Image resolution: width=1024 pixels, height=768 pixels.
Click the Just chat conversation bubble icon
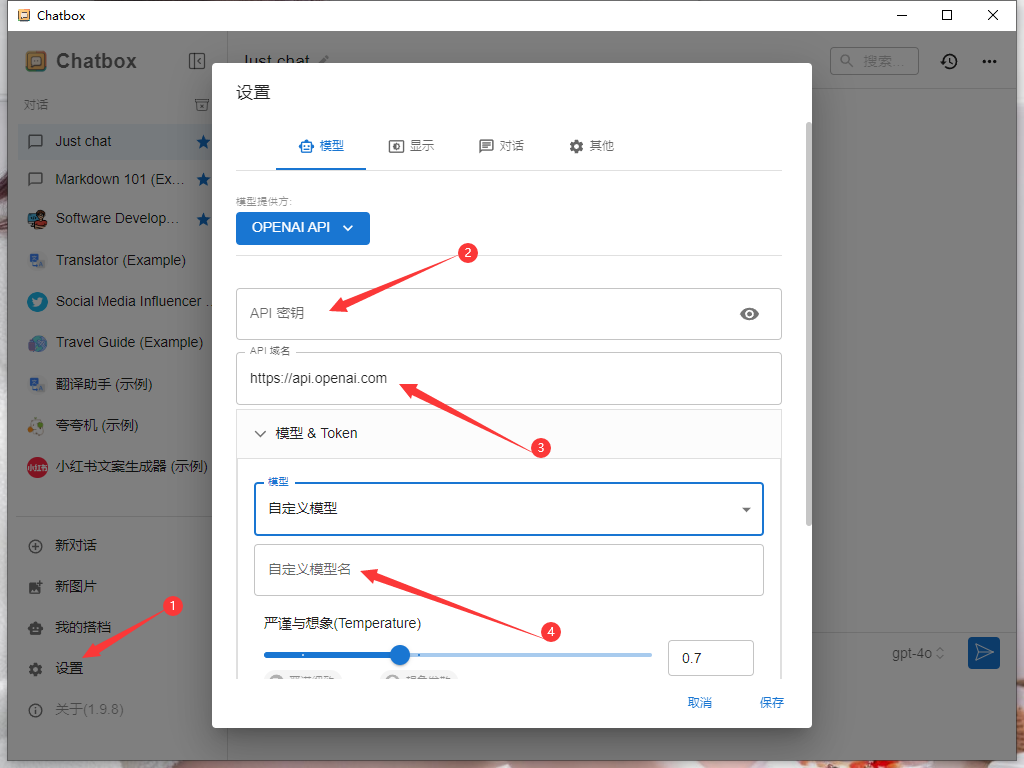click(35, 142)
